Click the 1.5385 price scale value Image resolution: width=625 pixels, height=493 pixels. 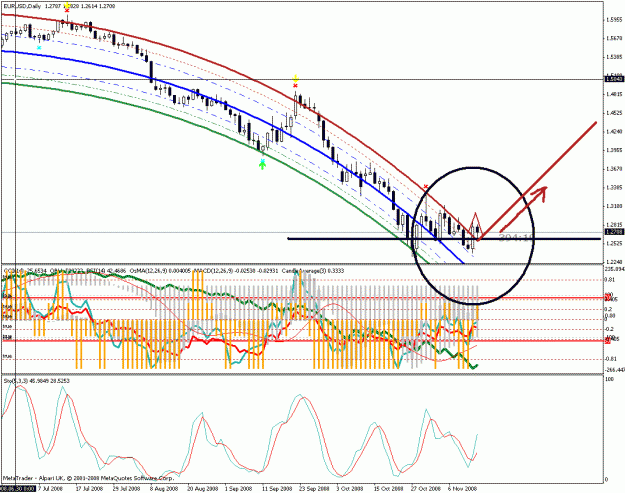pyautogui.click(x=614, y=57)
